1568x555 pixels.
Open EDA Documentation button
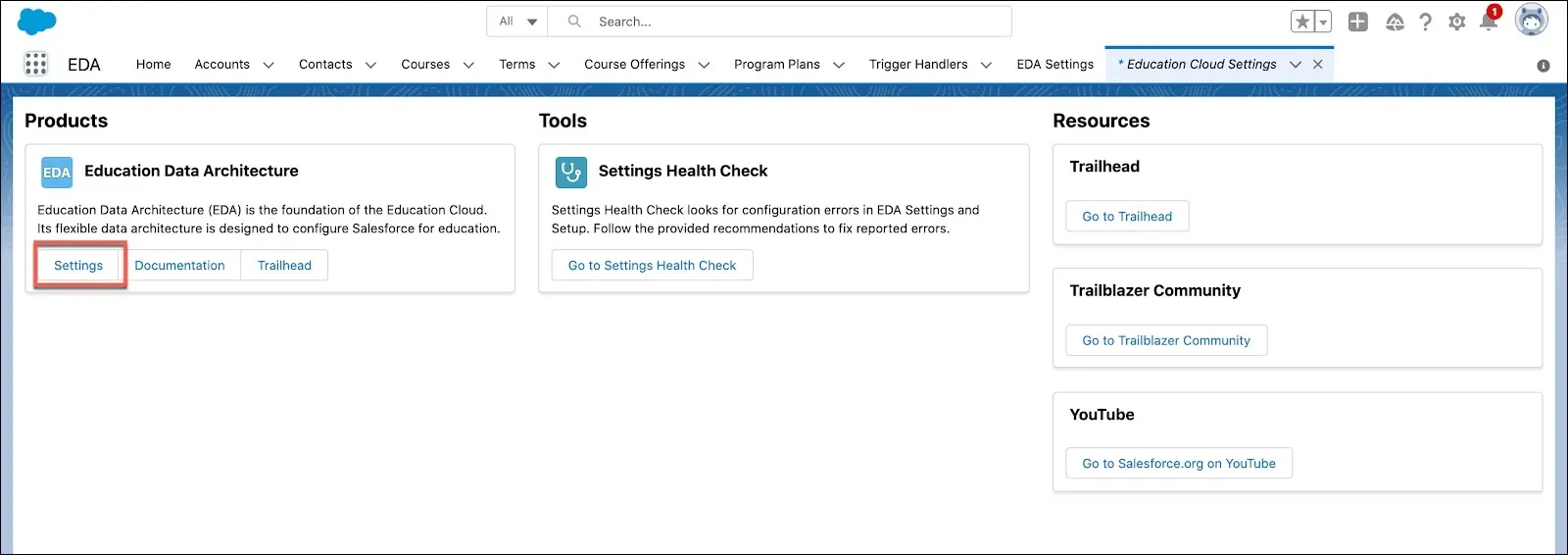[x=179, y=266]
